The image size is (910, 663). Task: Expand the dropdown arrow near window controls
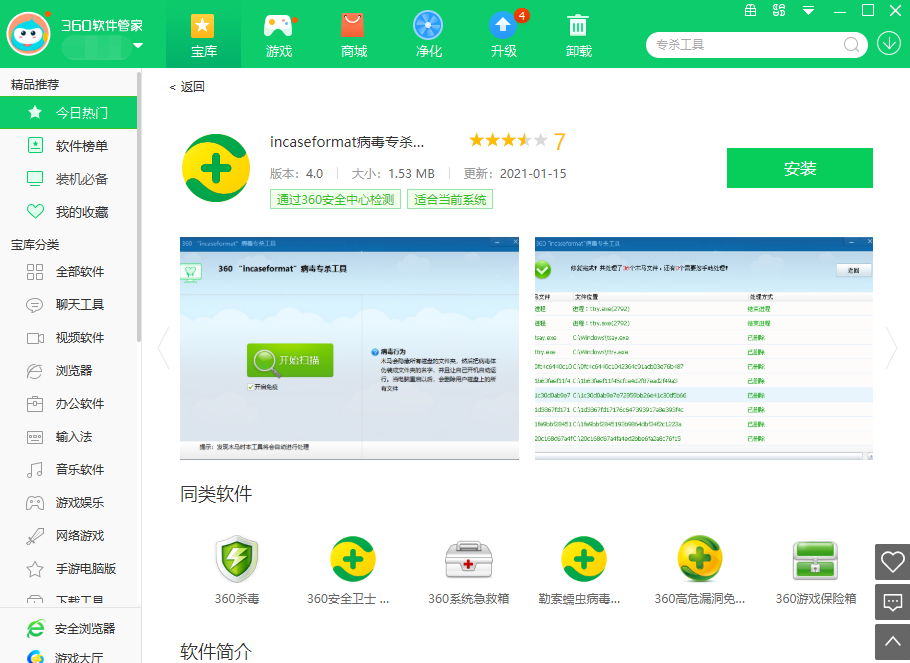pos(807,11)
